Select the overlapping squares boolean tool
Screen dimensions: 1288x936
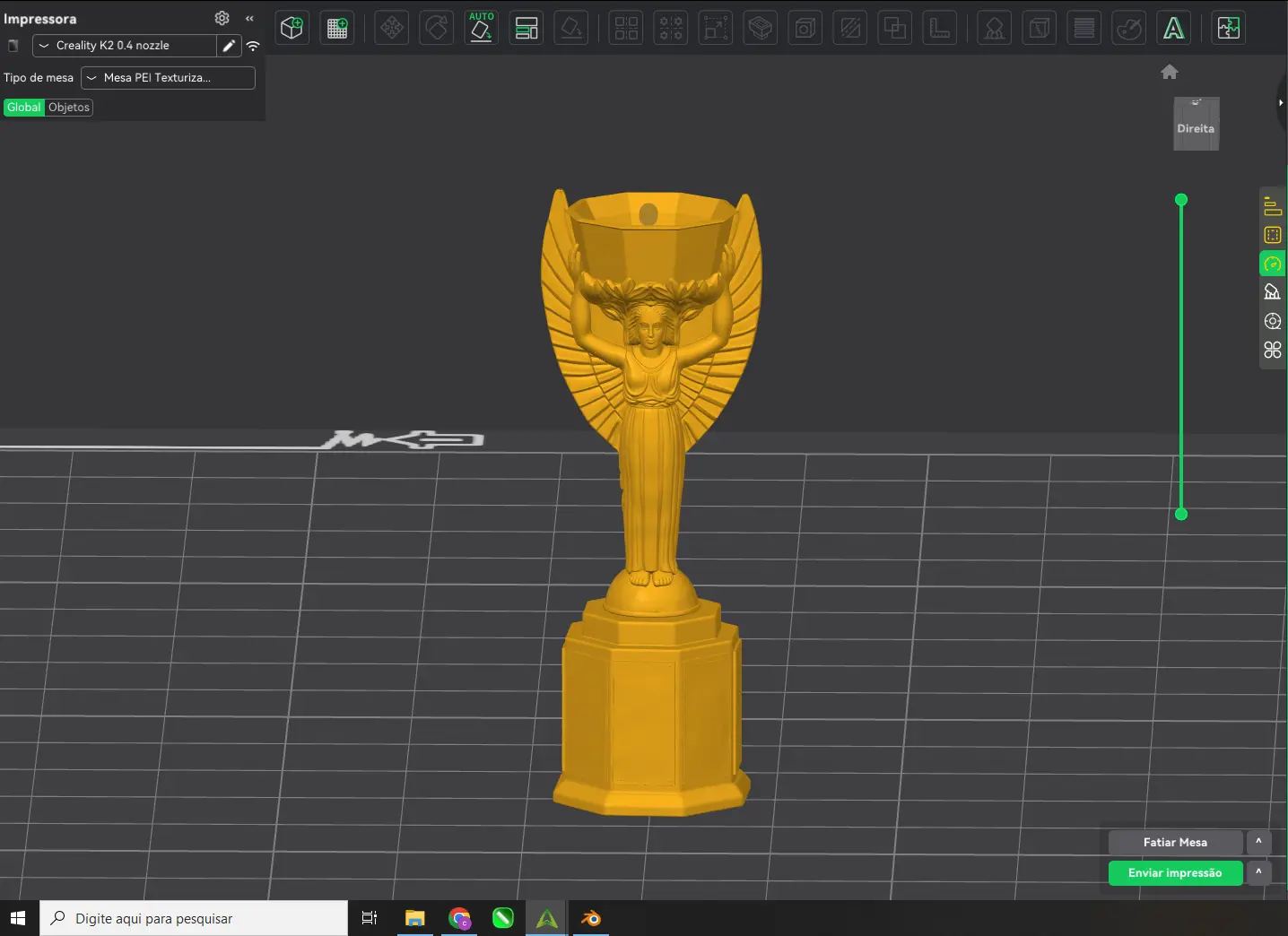click(895, 28)
